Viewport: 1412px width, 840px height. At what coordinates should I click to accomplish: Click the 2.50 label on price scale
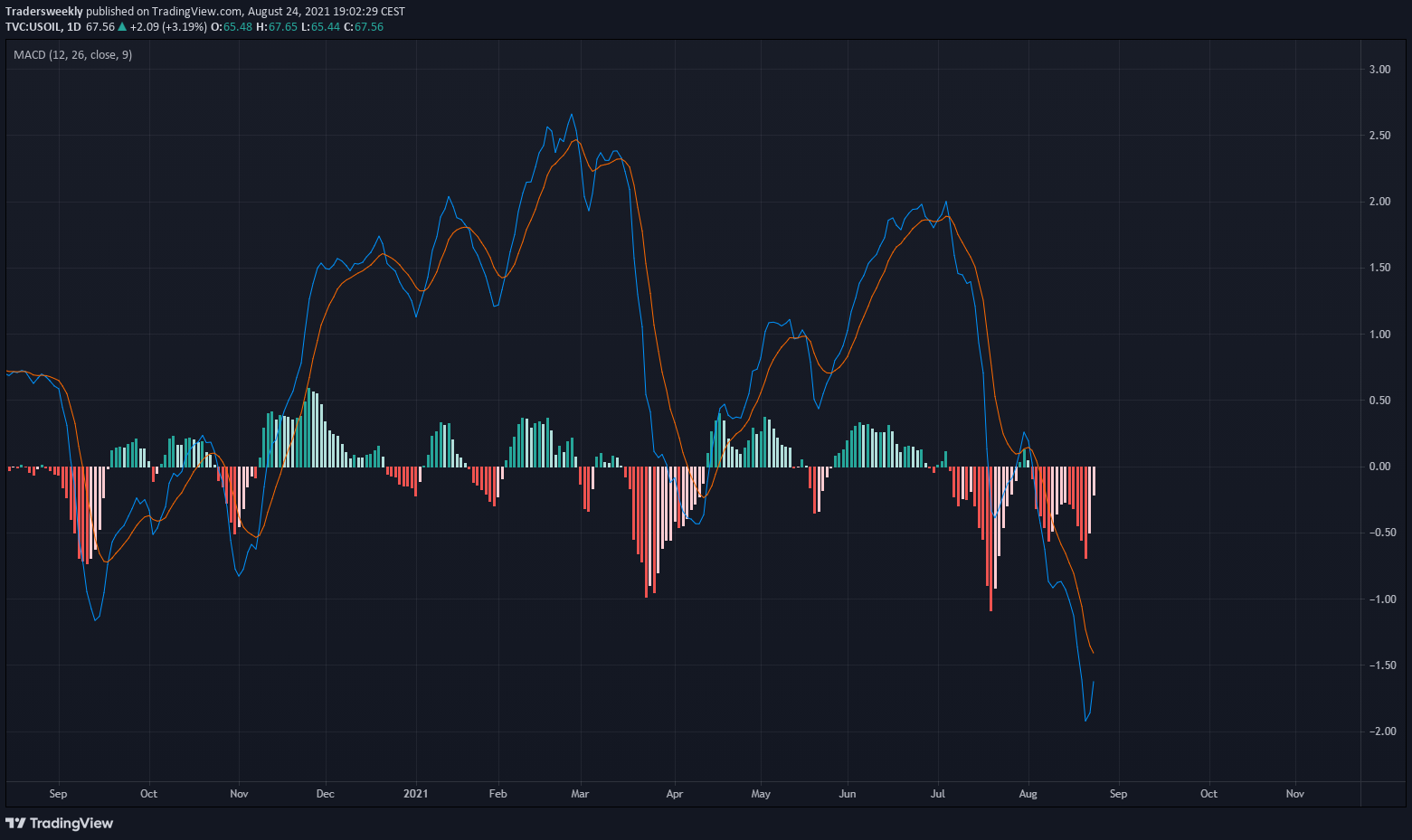[x=1379, y=136]
